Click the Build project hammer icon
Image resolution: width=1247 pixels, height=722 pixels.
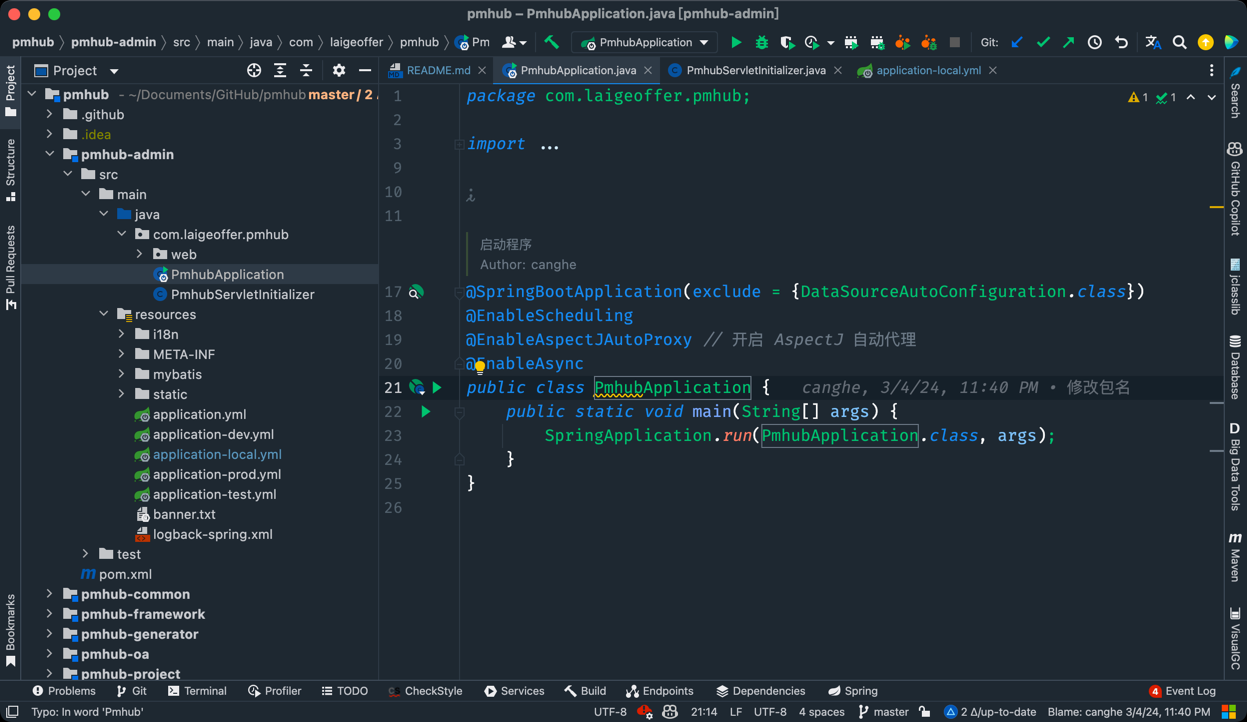[551, 43]
